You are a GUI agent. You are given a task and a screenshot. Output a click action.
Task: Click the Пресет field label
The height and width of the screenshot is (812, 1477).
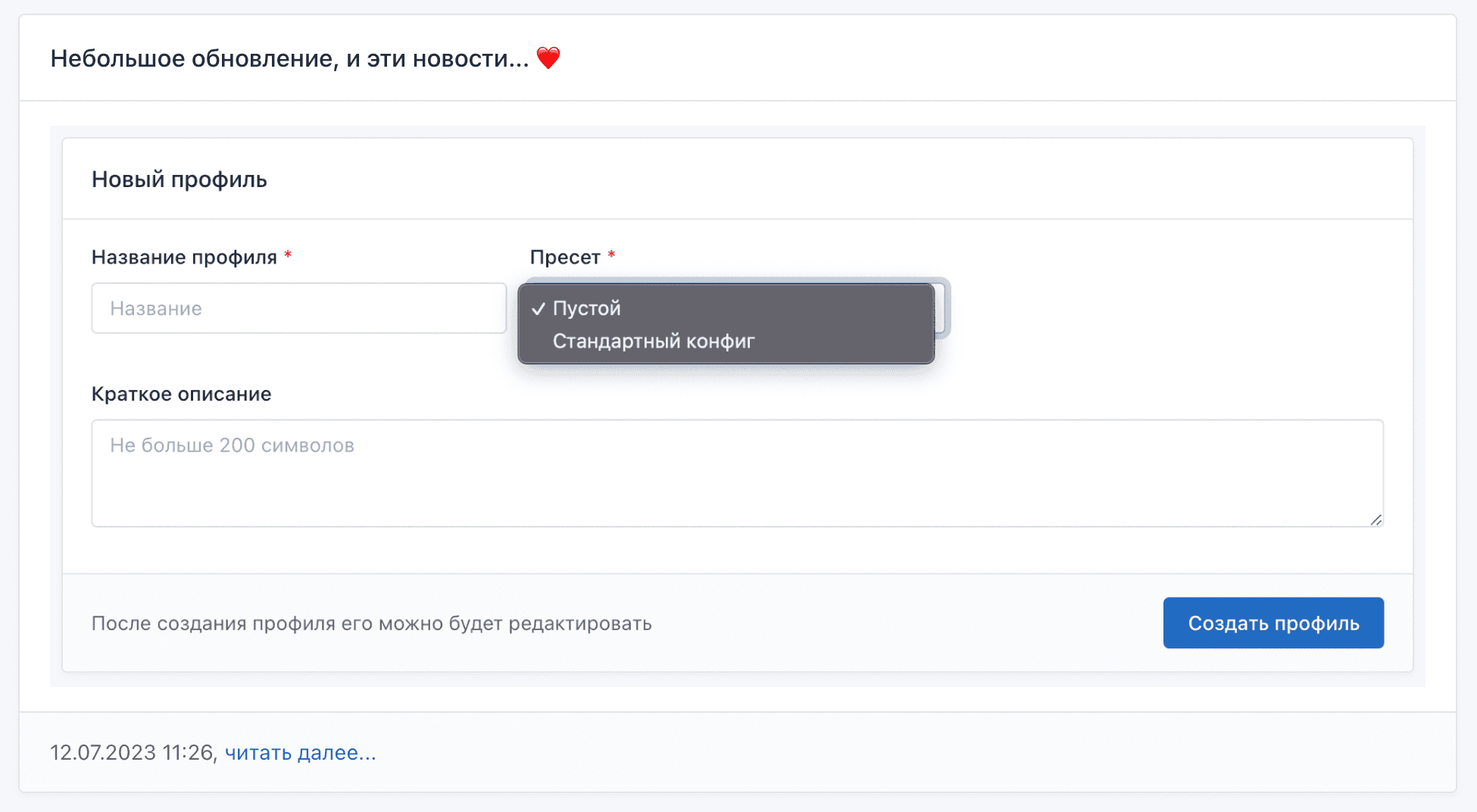pyautogui.click(x=565, y=258)
